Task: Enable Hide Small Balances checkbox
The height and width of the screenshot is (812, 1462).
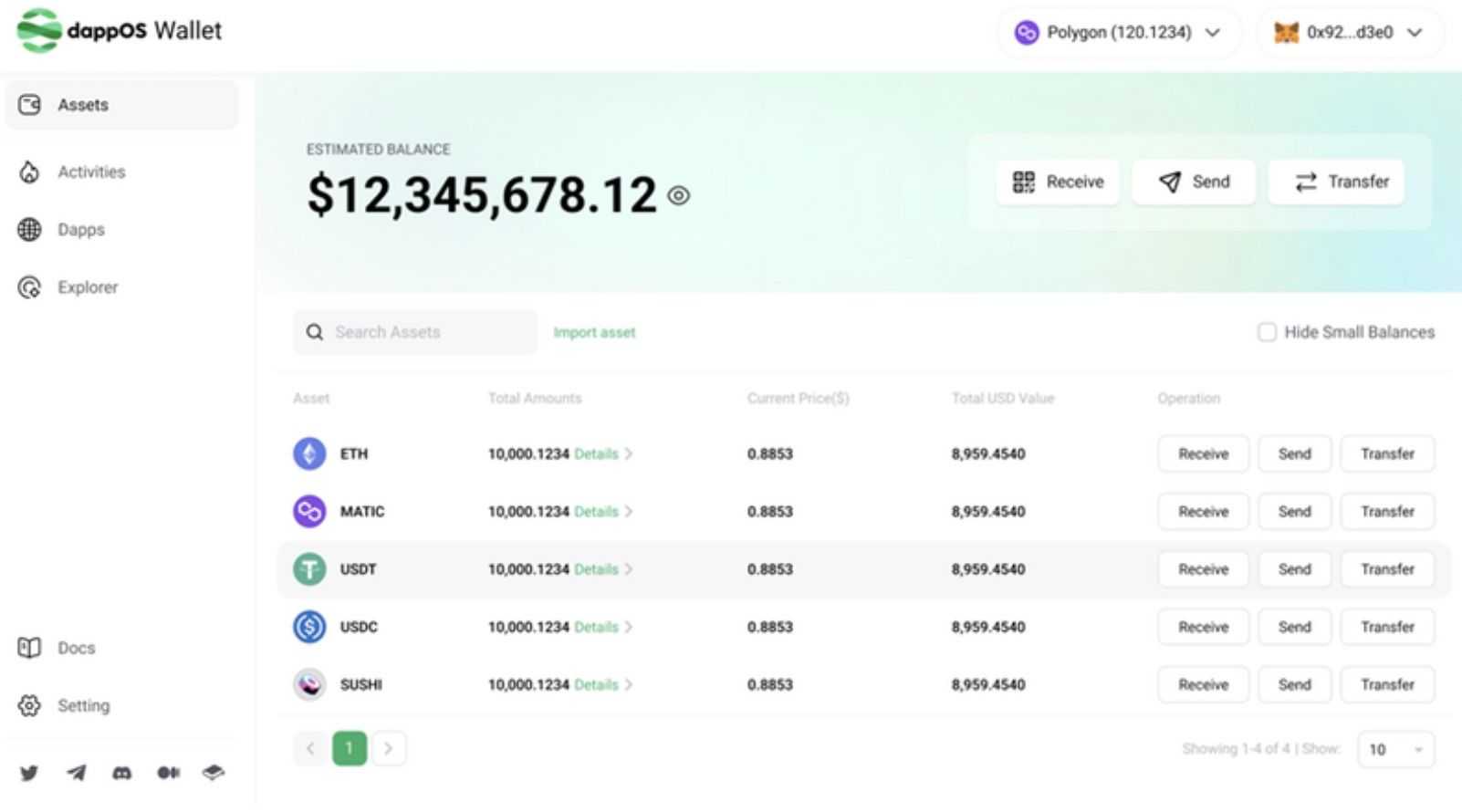Action: point(1267,332)
